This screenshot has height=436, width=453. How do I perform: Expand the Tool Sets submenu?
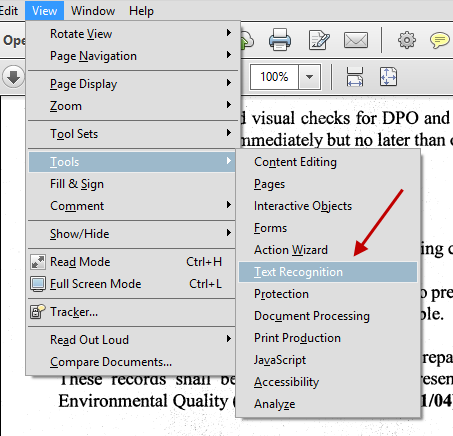coord(133,134)
